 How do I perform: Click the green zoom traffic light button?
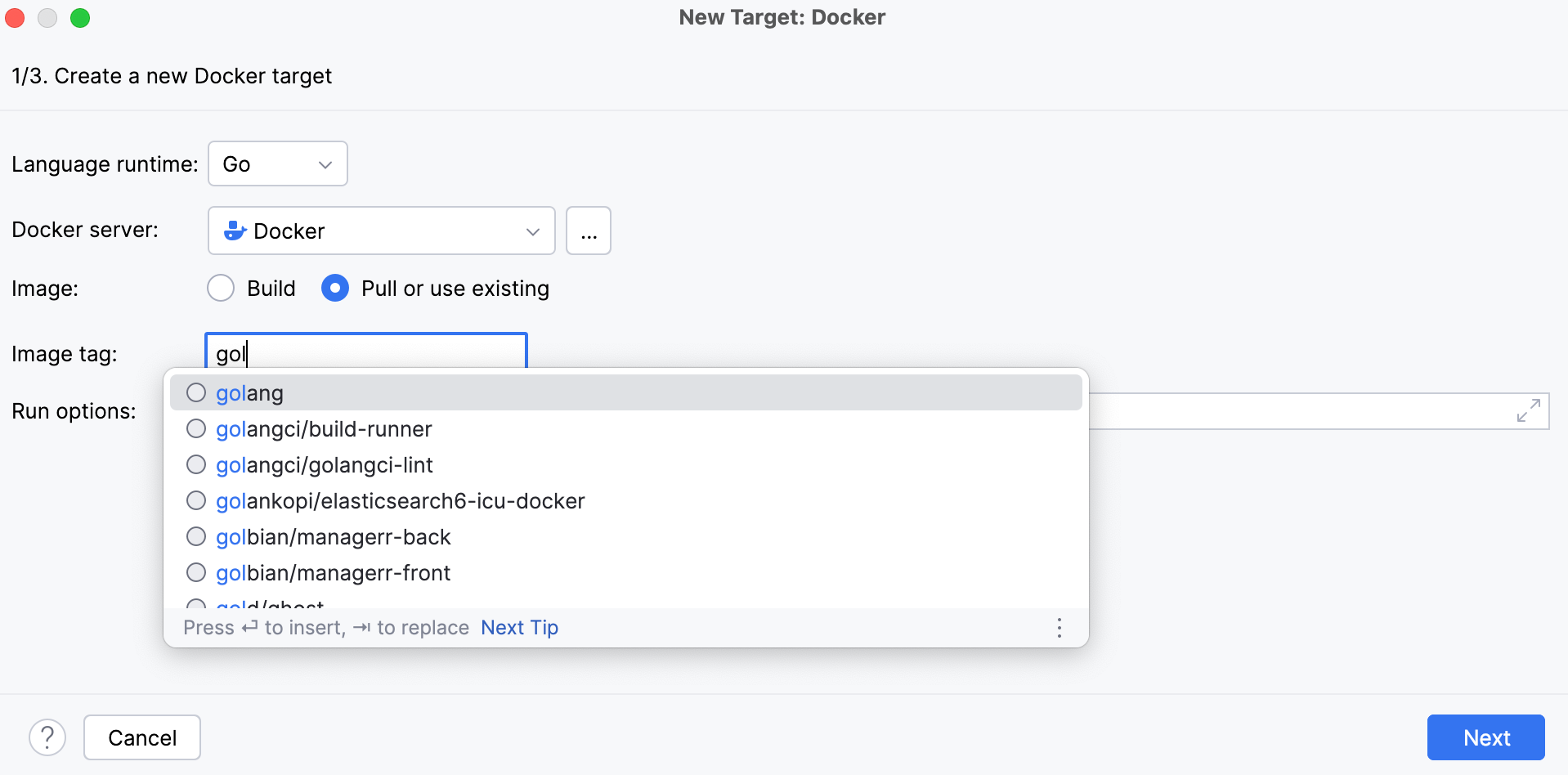[80, 17]
